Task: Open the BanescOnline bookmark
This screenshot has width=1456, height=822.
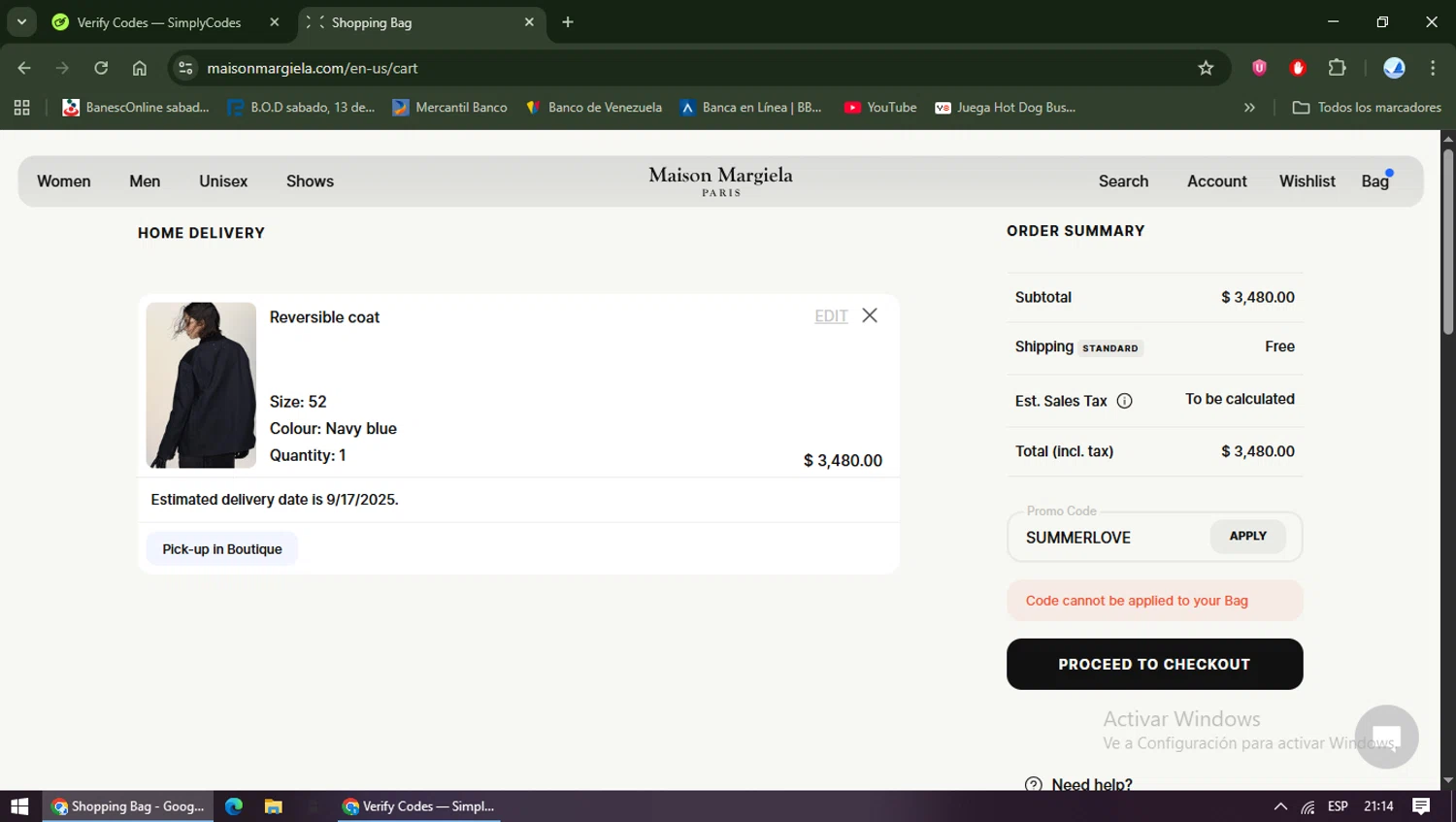Action: (136, 108)
